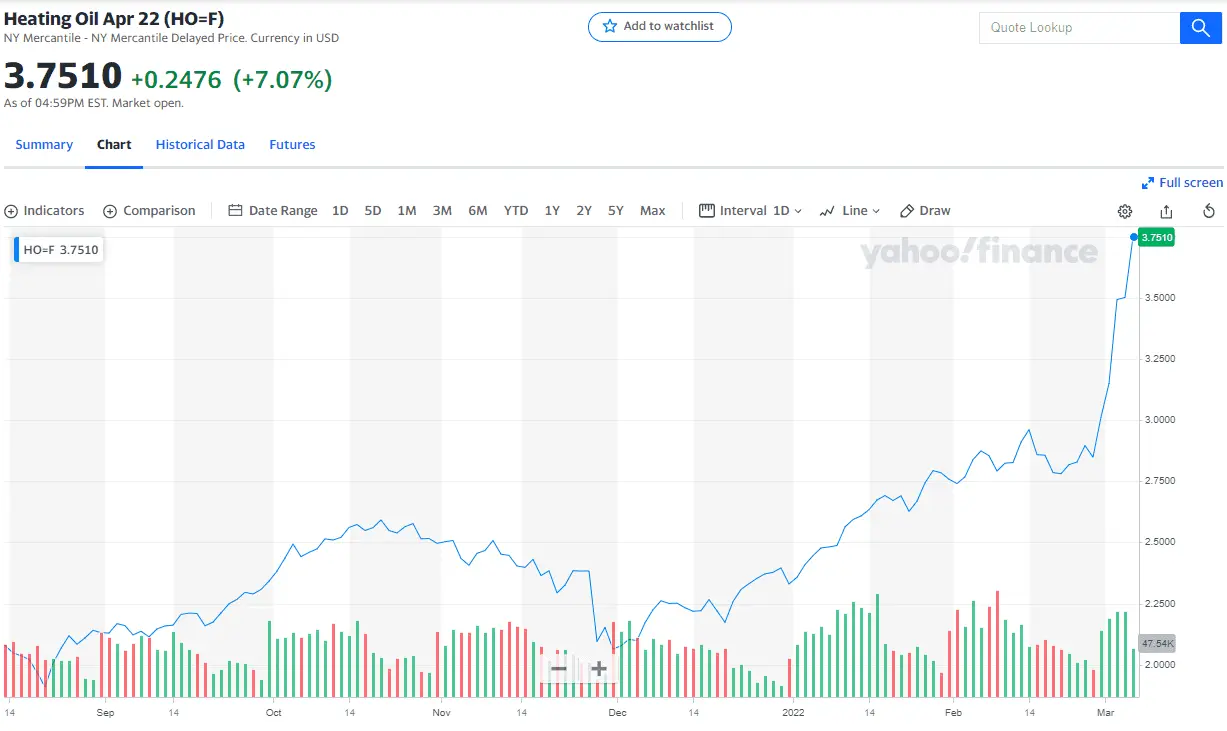Open chart settings gear icon

coord(1125,211)
